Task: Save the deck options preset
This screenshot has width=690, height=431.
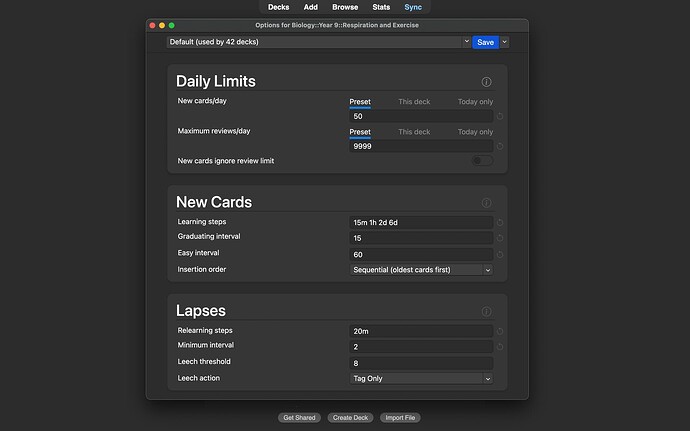Action: 485,42
